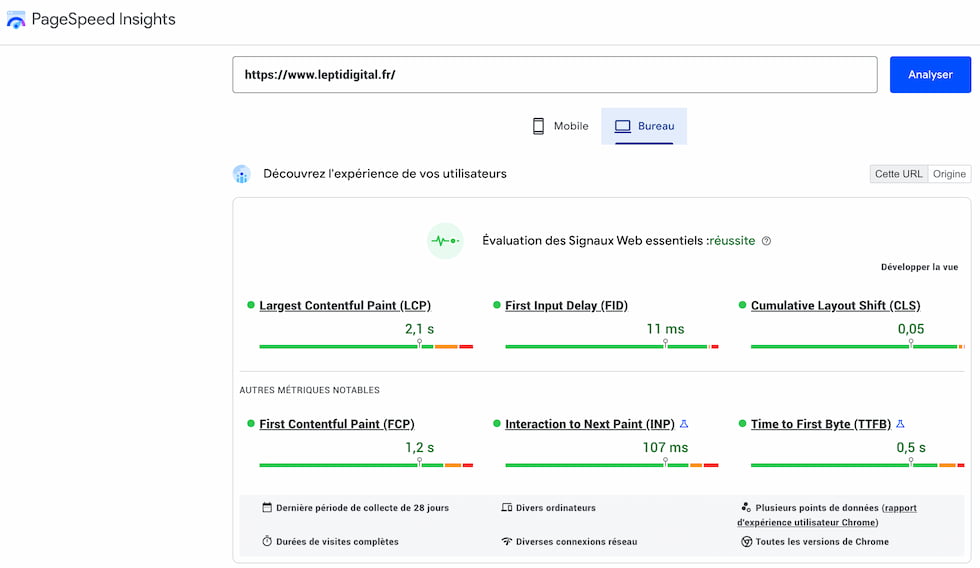This screenshot has height=568, width=980.
Task: Click the green status dot for CLS
Action: (x=742, y=305)
